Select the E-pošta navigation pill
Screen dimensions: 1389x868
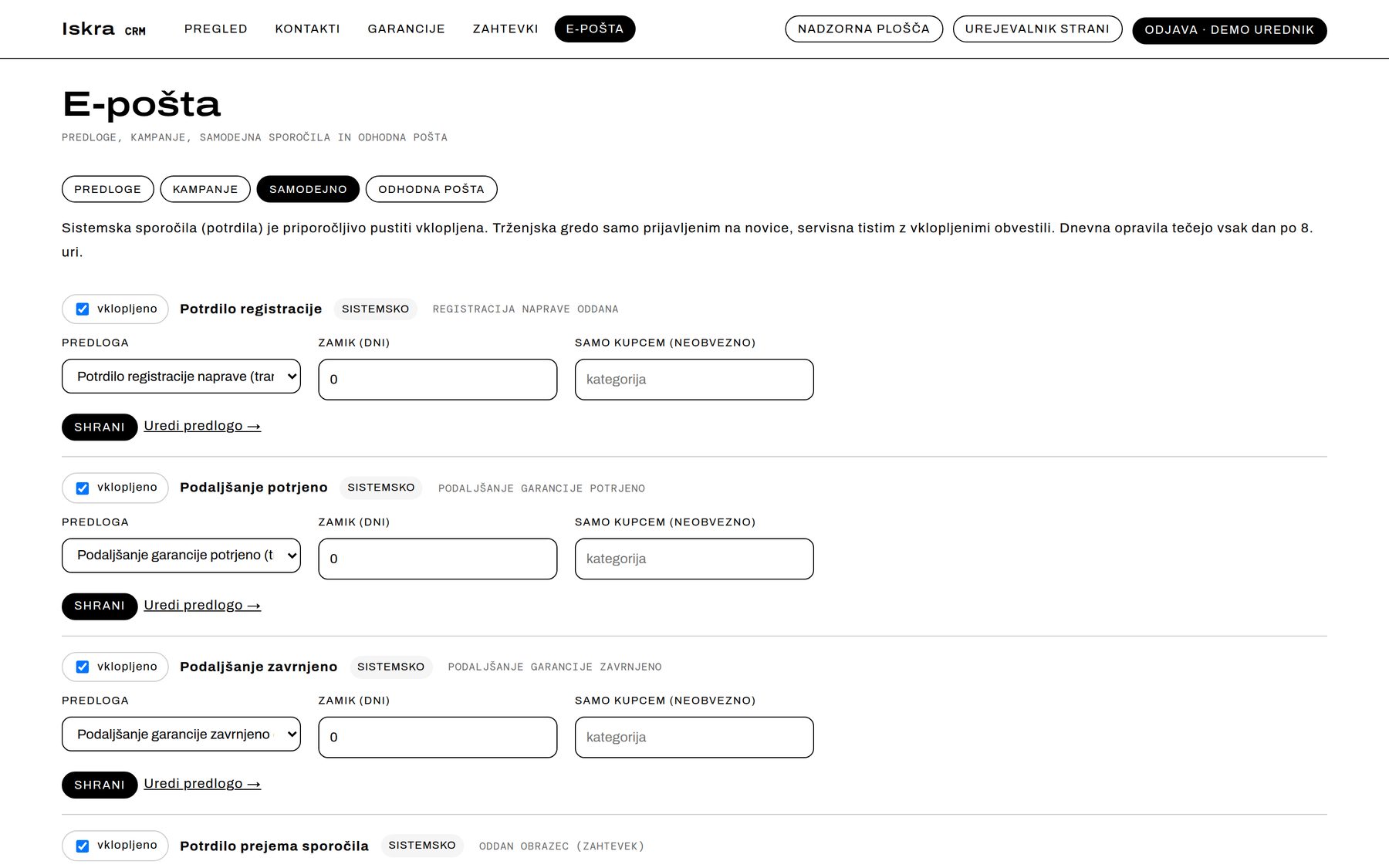pyautogui.click(x=595, y=29)
